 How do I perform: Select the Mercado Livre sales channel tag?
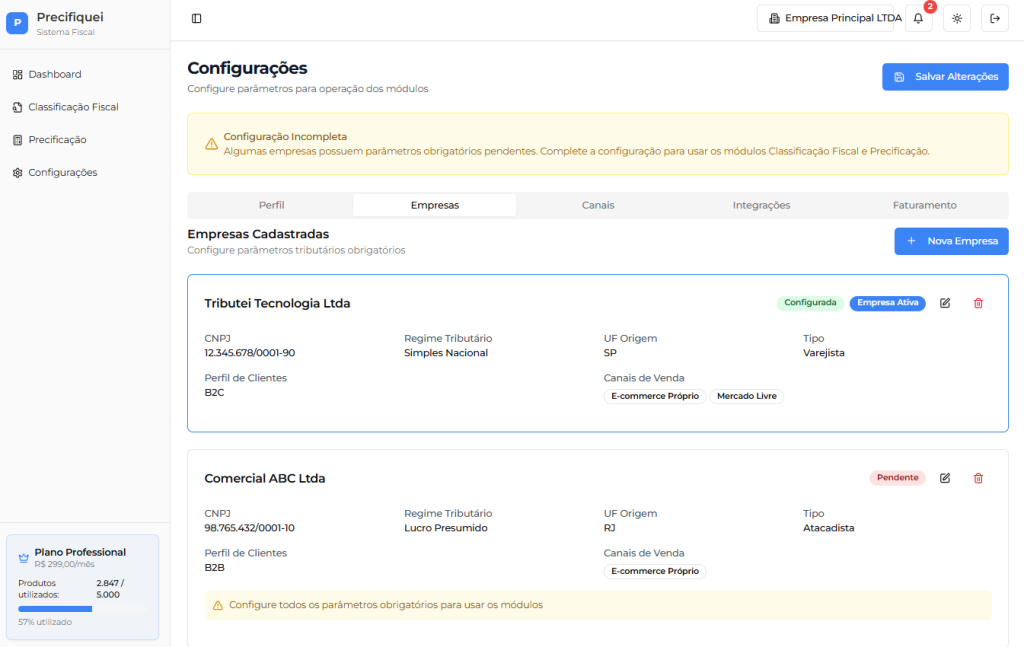(746, 396)
